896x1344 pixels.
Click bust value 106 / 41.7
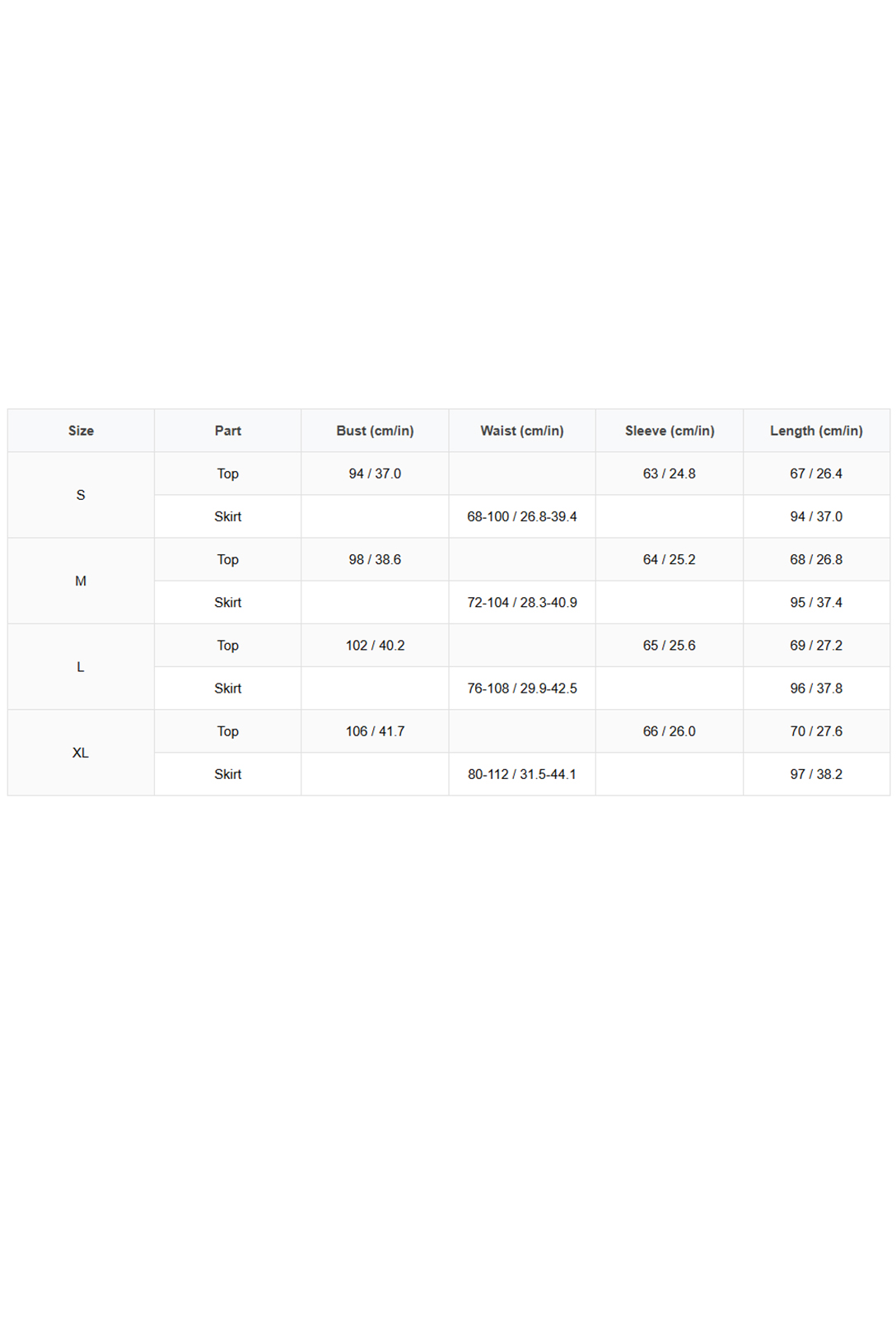tap(375, 731)
